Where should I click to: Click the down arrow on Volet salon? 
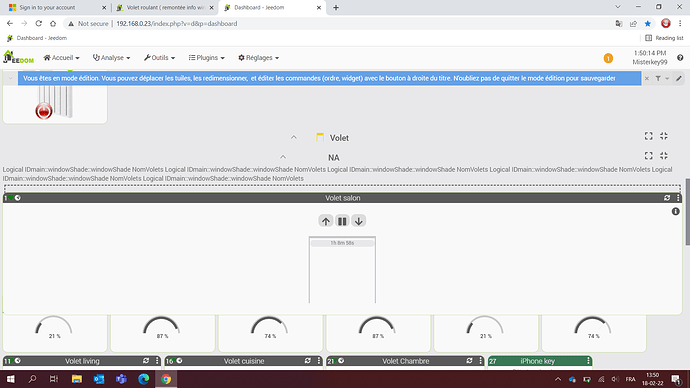(359, 221)
